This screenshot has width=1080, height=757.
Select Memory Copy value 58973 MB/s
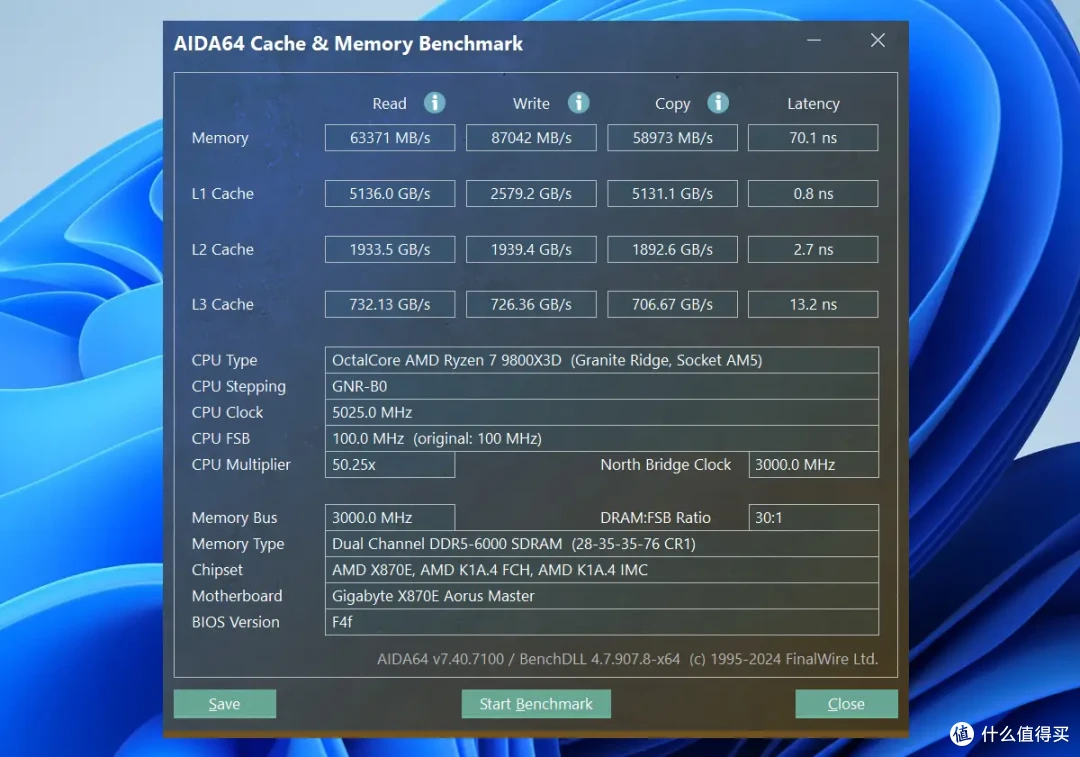click(x=672, y=138)
